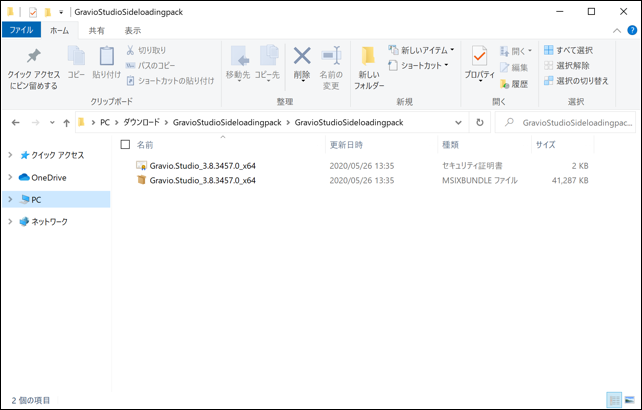Switch to large icons view layout
Screen dimensions: 642x410
629,400
